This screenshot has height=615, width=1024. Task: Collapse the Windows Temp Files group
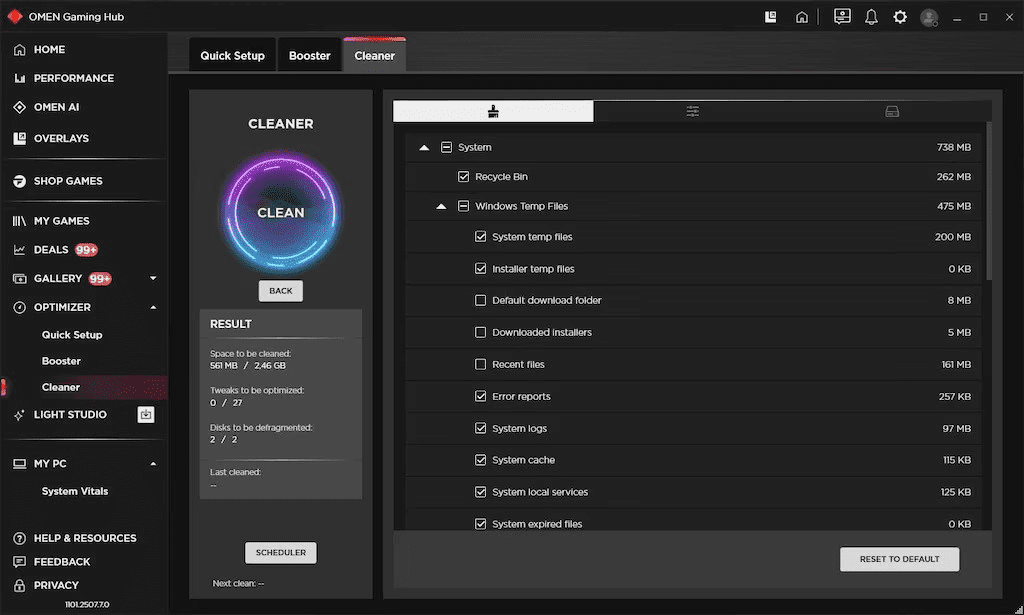pyautogui.click(x=441, y=207)
